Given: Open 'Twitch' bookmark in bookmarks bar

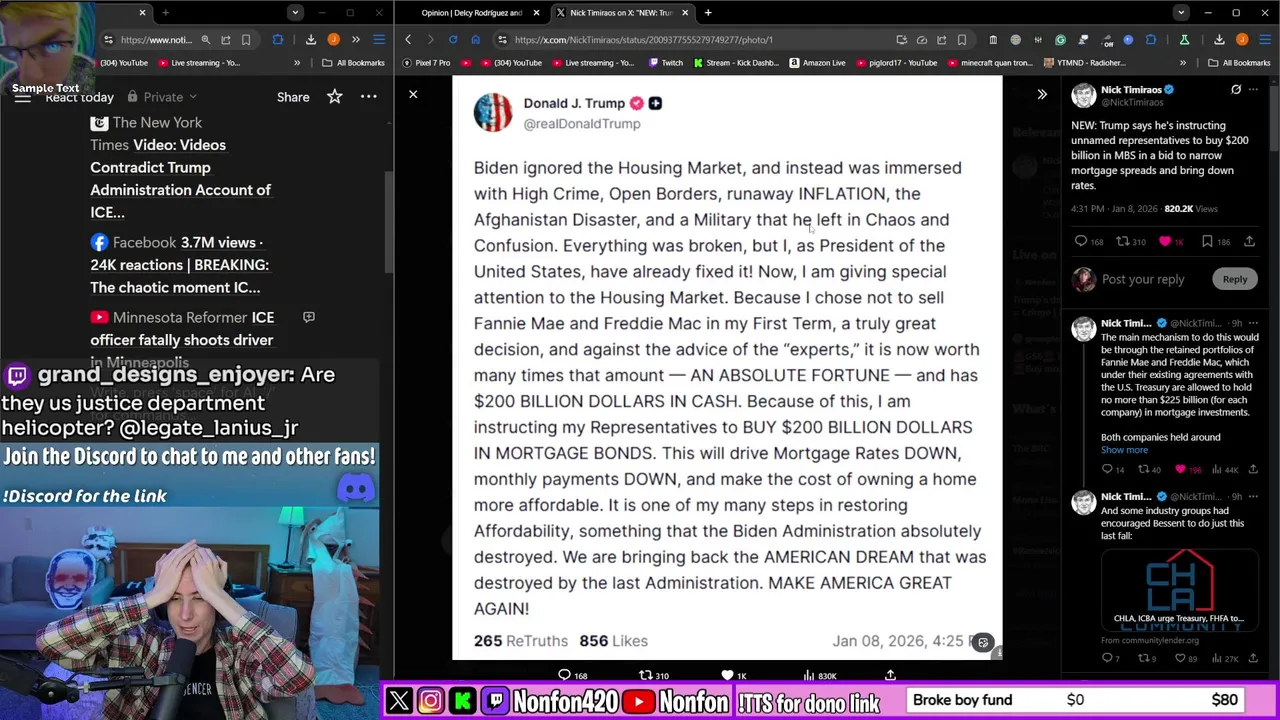Looking at the screenshot, I should coord(666,63).
